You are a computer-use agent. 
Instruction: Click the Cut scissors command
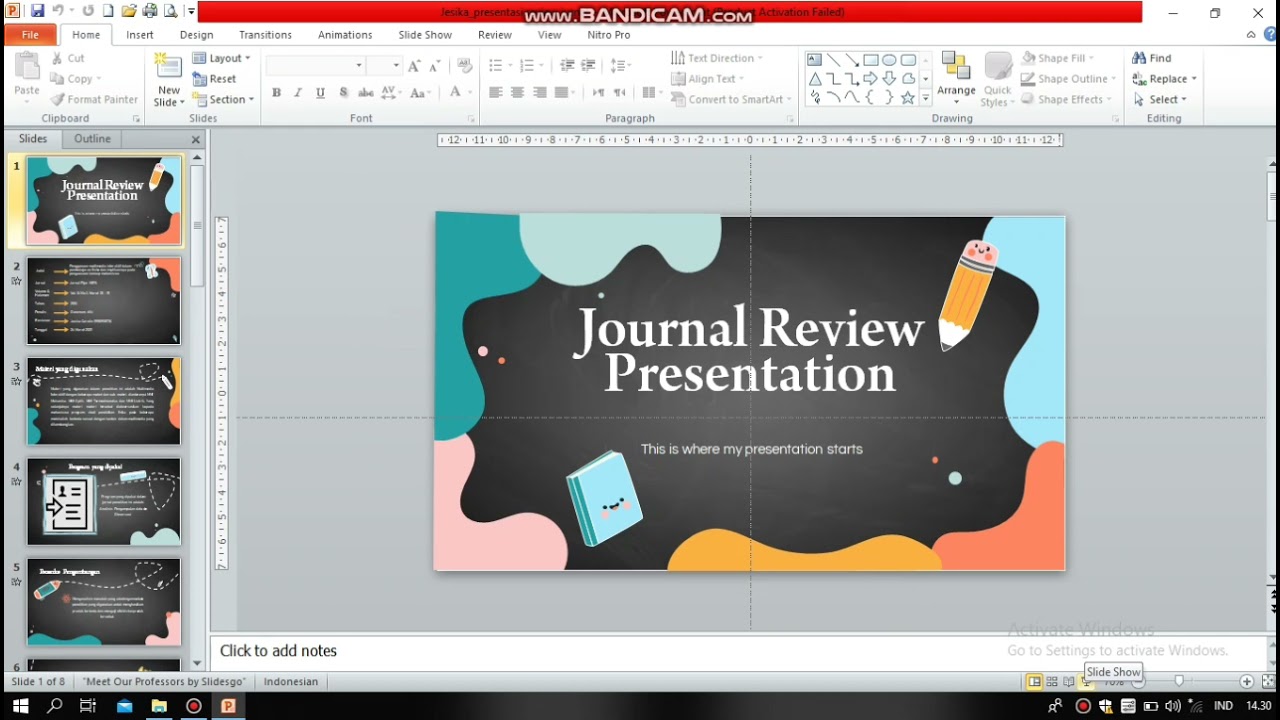pos(68,58)
